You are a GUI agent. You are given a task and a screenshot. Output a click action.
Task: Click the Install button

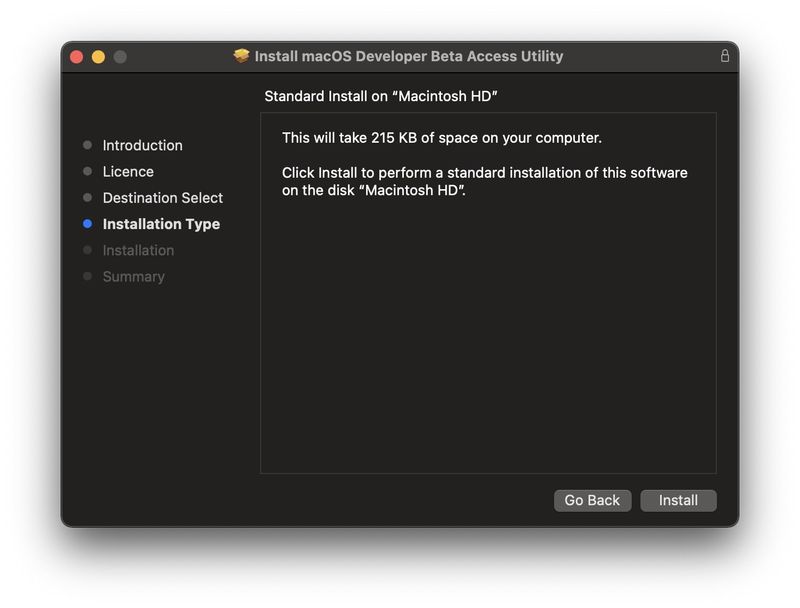tap(678, 500)
